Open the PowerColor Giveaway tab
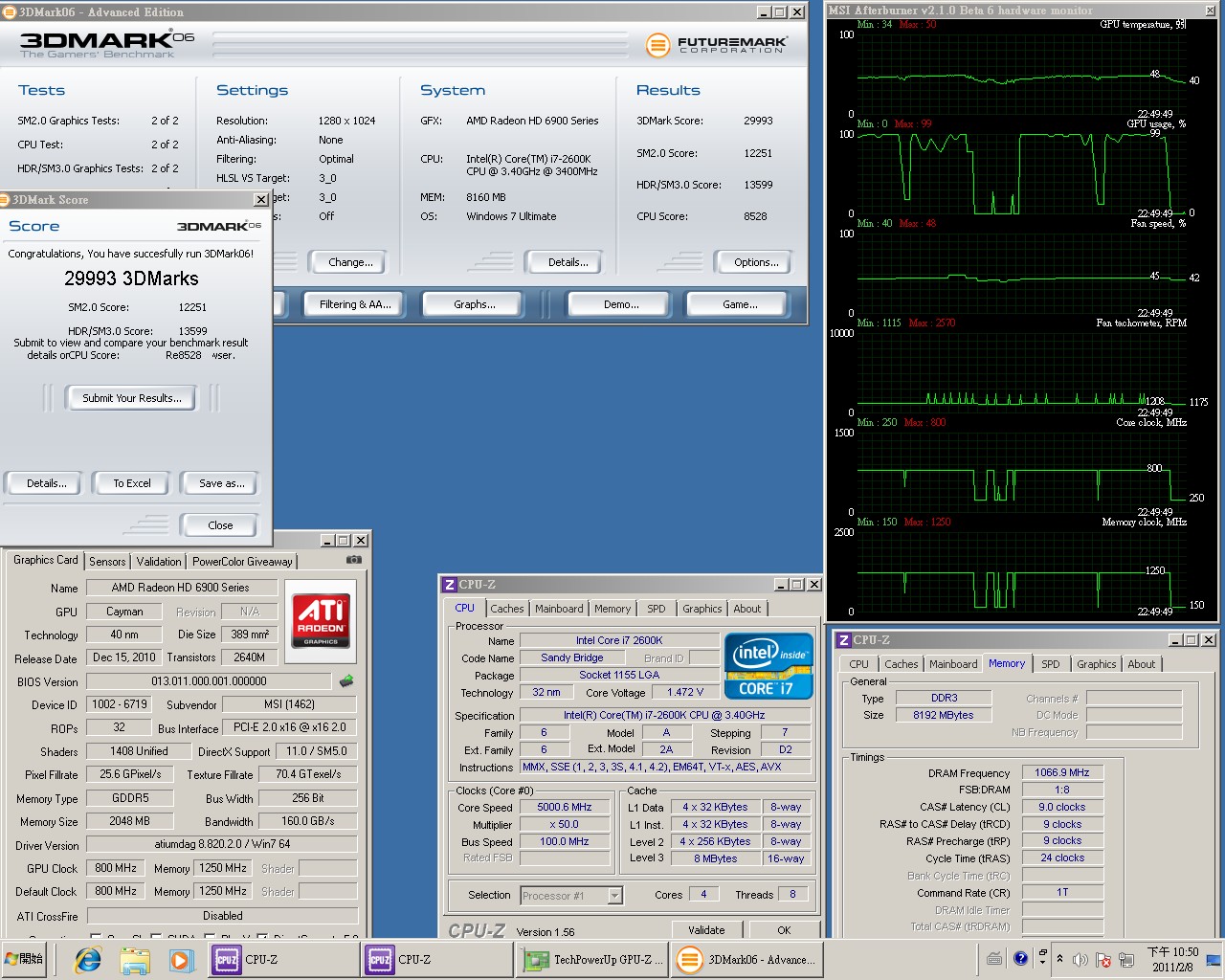This screenshot has height=980, width=1225. pyautogui.click(x=242, y=562)
